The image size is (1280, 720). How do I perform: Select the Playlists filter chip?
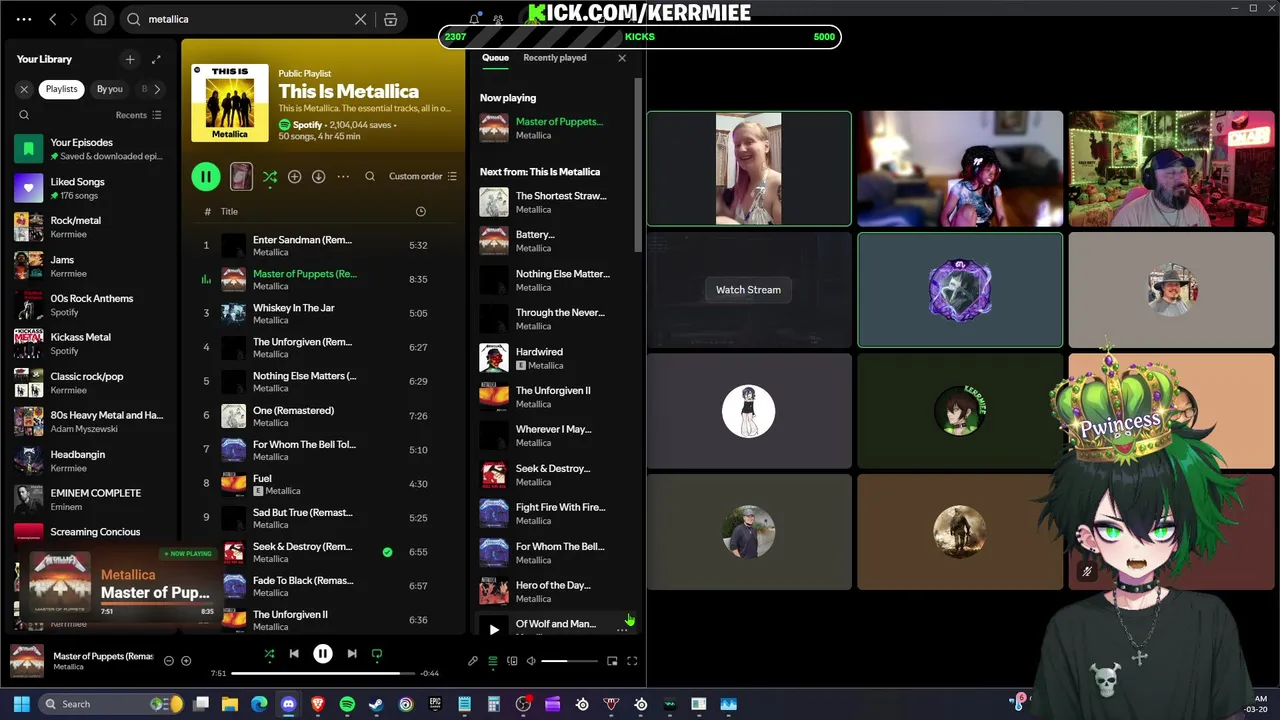coord(61,89)
